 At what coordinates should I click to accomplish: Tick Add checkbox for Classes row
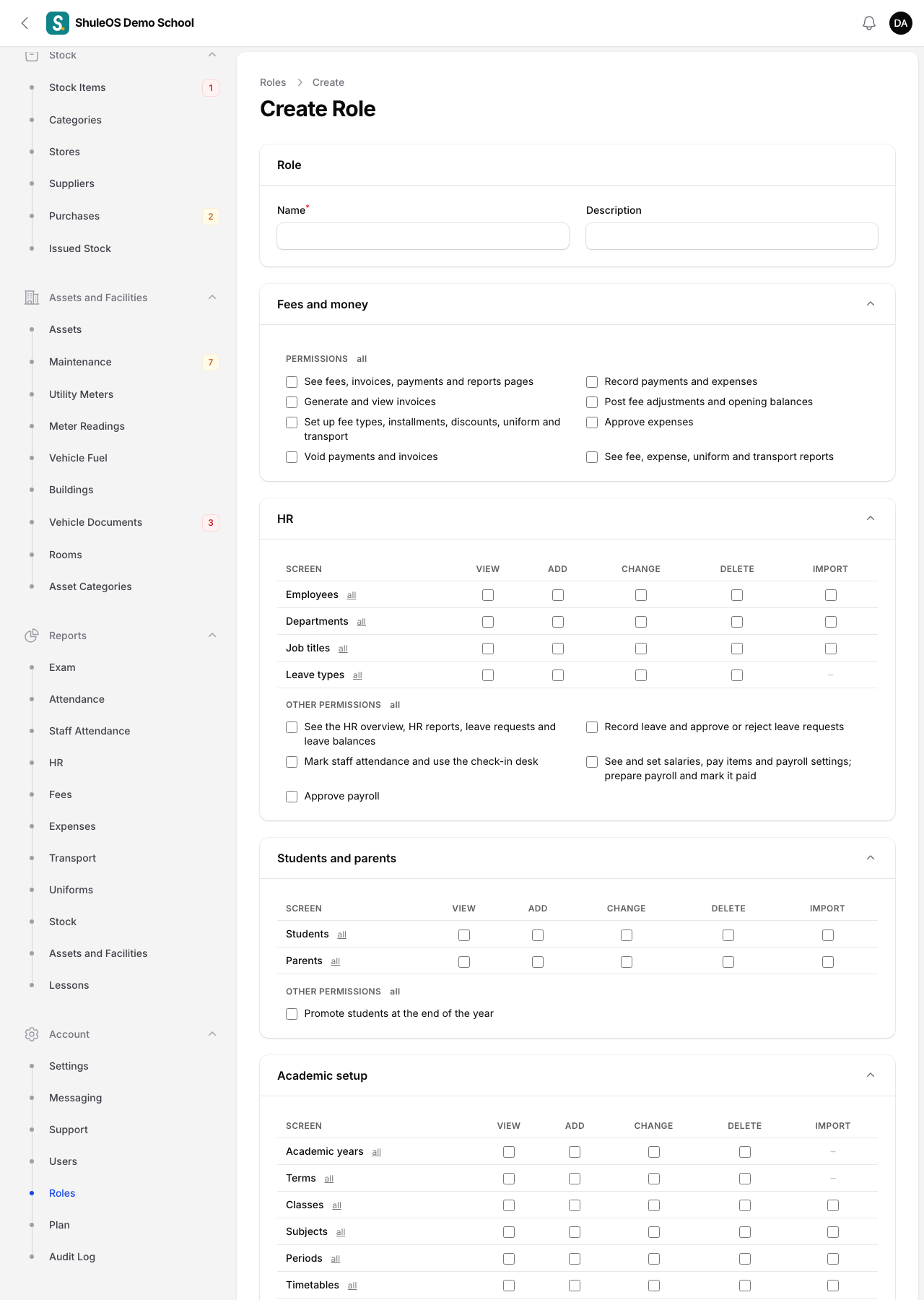pos(575,1205)
